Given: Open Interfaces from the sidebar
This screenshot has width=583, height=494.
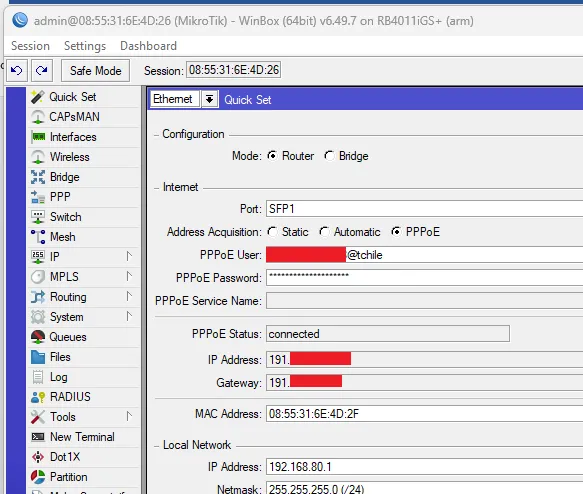Looking at the screenshot, I should pos(84,137).
